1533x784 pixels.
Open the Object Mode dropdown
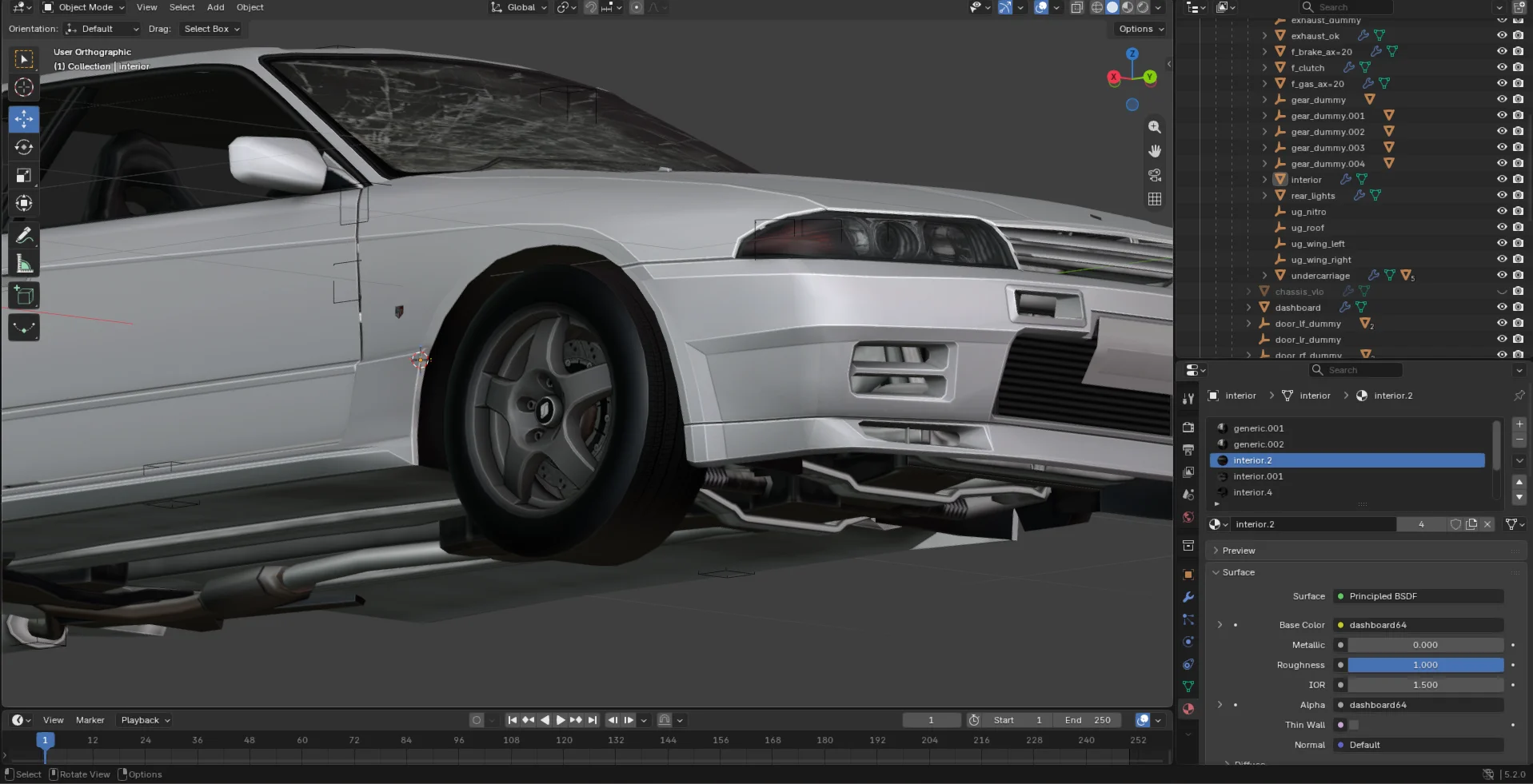click(83, 7)
